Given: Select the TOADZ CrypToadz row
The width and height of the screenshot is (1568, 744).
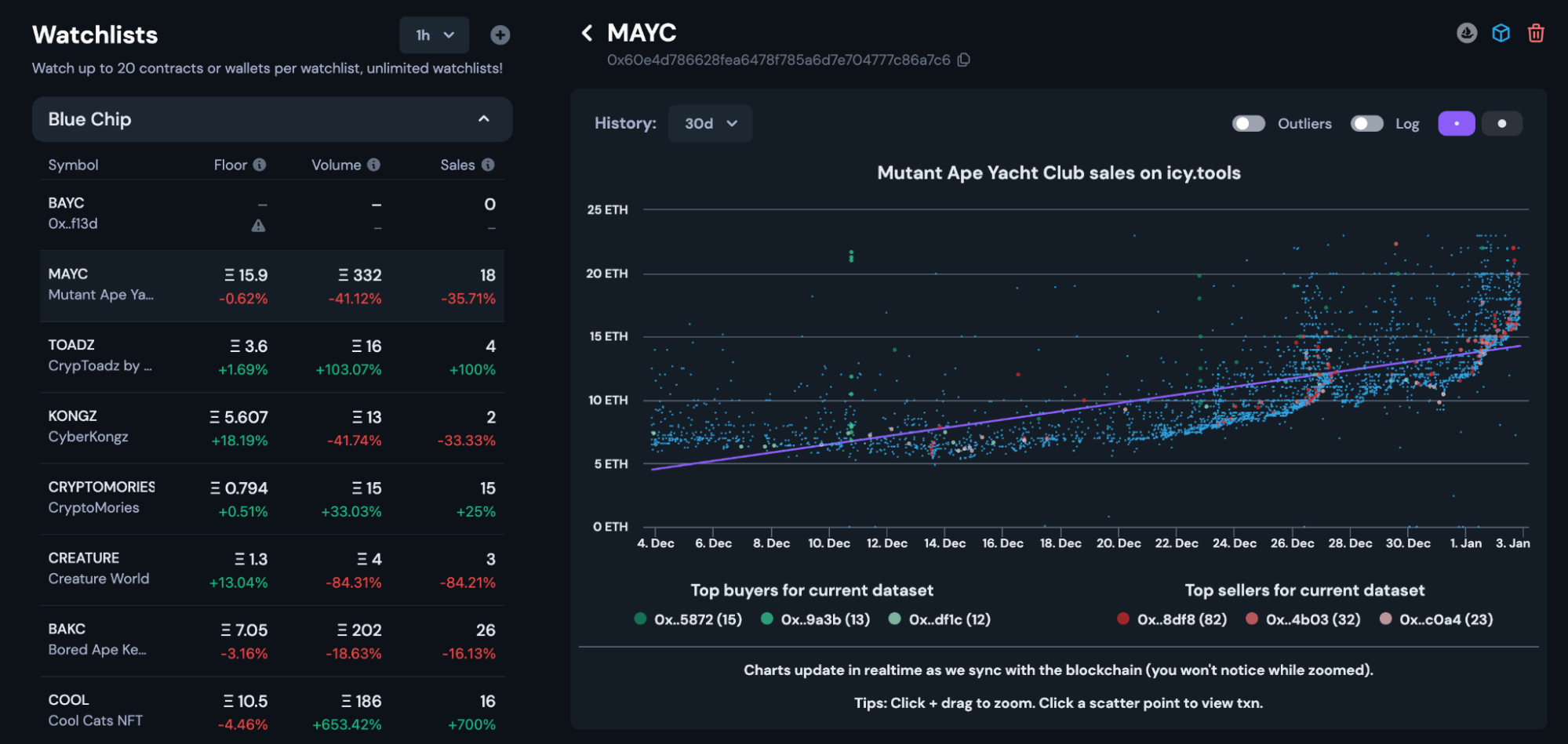Looking at the screenshot, I should pyautogui.click(x=272, y=357).
